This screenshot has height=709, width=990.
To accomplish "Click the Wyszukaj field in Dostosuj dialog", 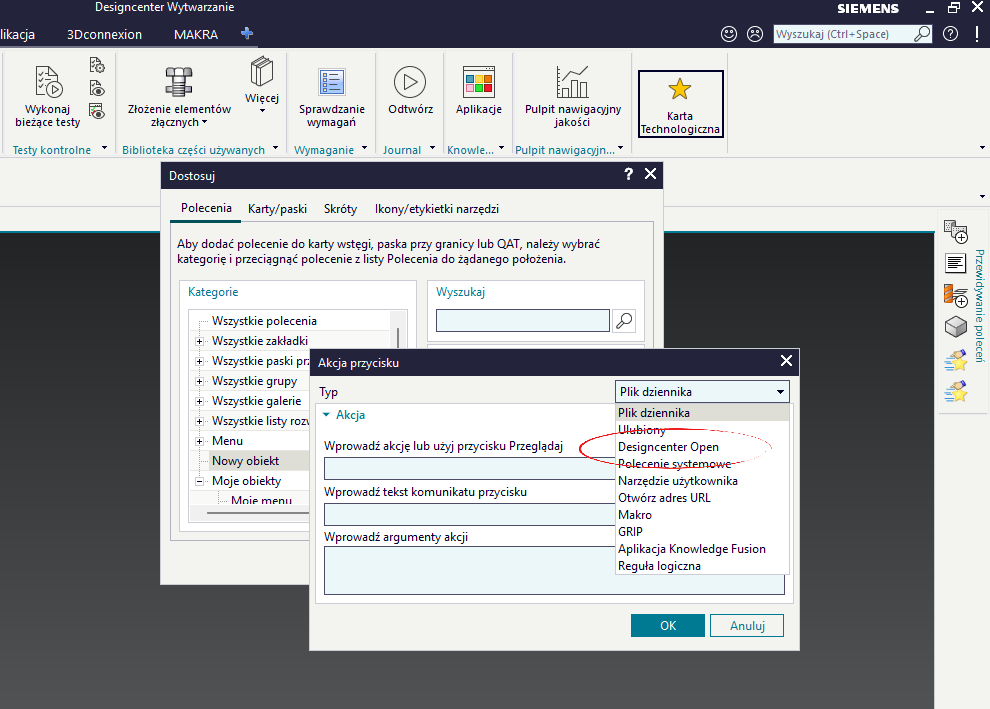I will pos(523,321).
